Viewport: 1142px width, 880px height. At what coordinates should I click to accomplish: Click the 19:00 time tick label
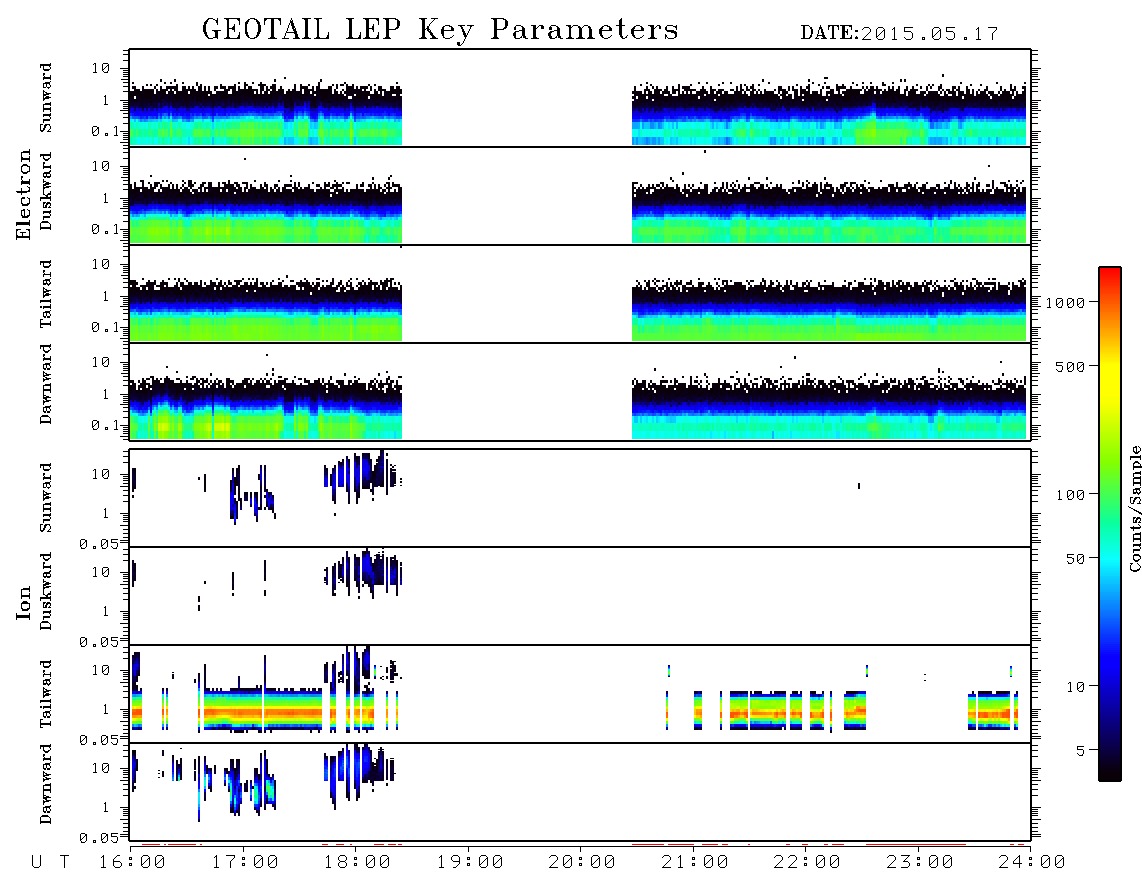(x=470, y=863)
